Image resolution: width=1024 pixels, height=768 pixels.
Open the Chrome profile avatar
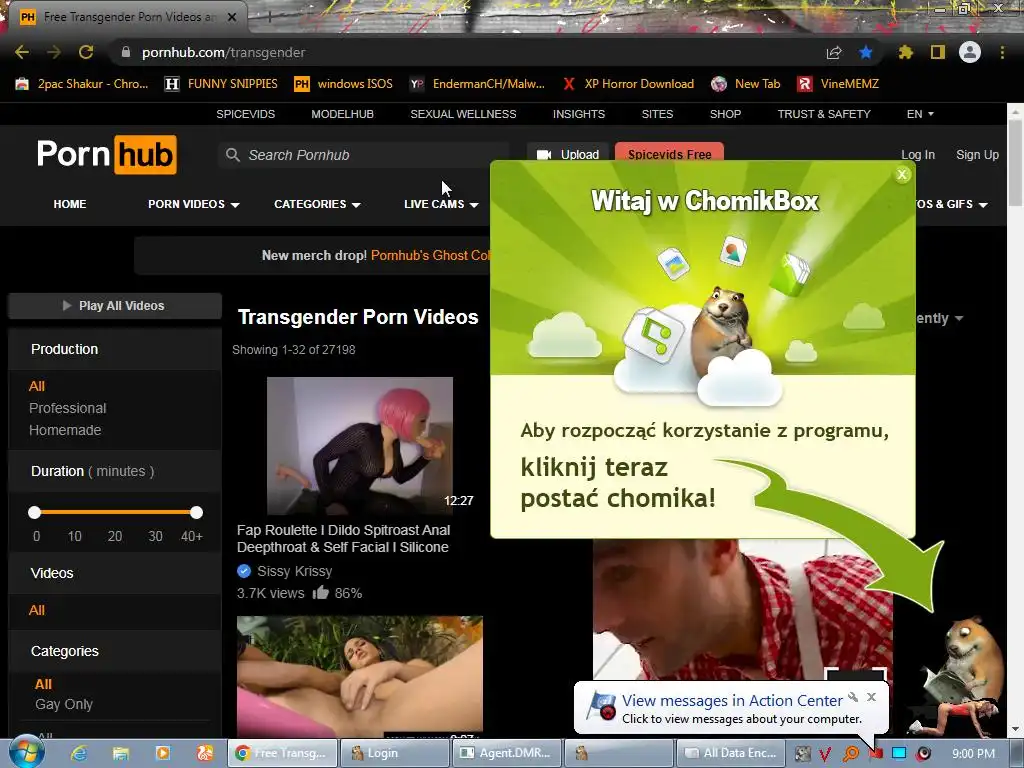click(970, 52)
